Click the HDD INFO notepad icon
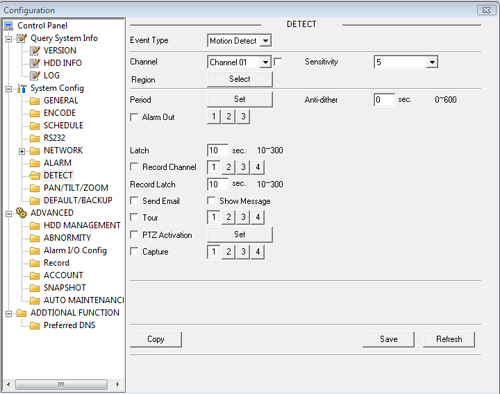The image size is (500, 394). 35,63
